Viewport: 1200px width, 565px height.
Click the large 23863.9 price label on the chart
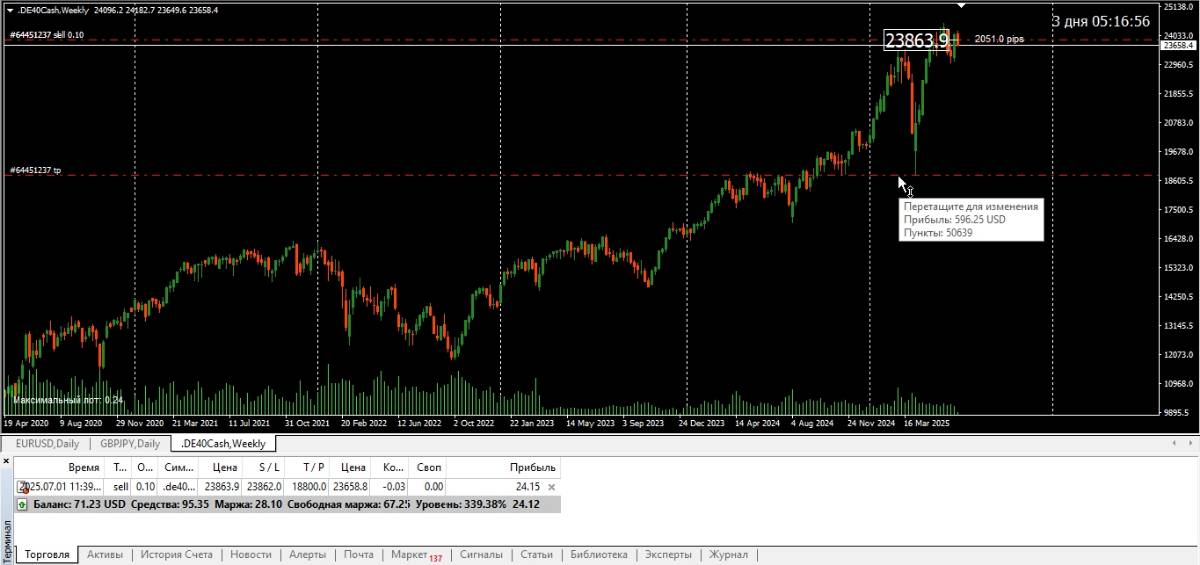click(916, 41)
